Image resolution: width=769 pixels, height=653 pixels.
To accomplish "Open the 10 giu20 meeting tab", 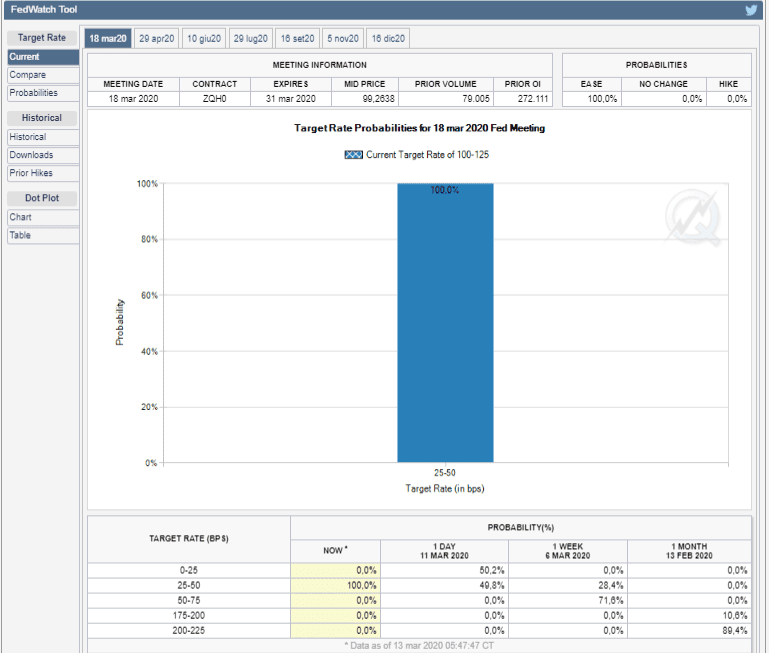I will click(x=204, y=38).
